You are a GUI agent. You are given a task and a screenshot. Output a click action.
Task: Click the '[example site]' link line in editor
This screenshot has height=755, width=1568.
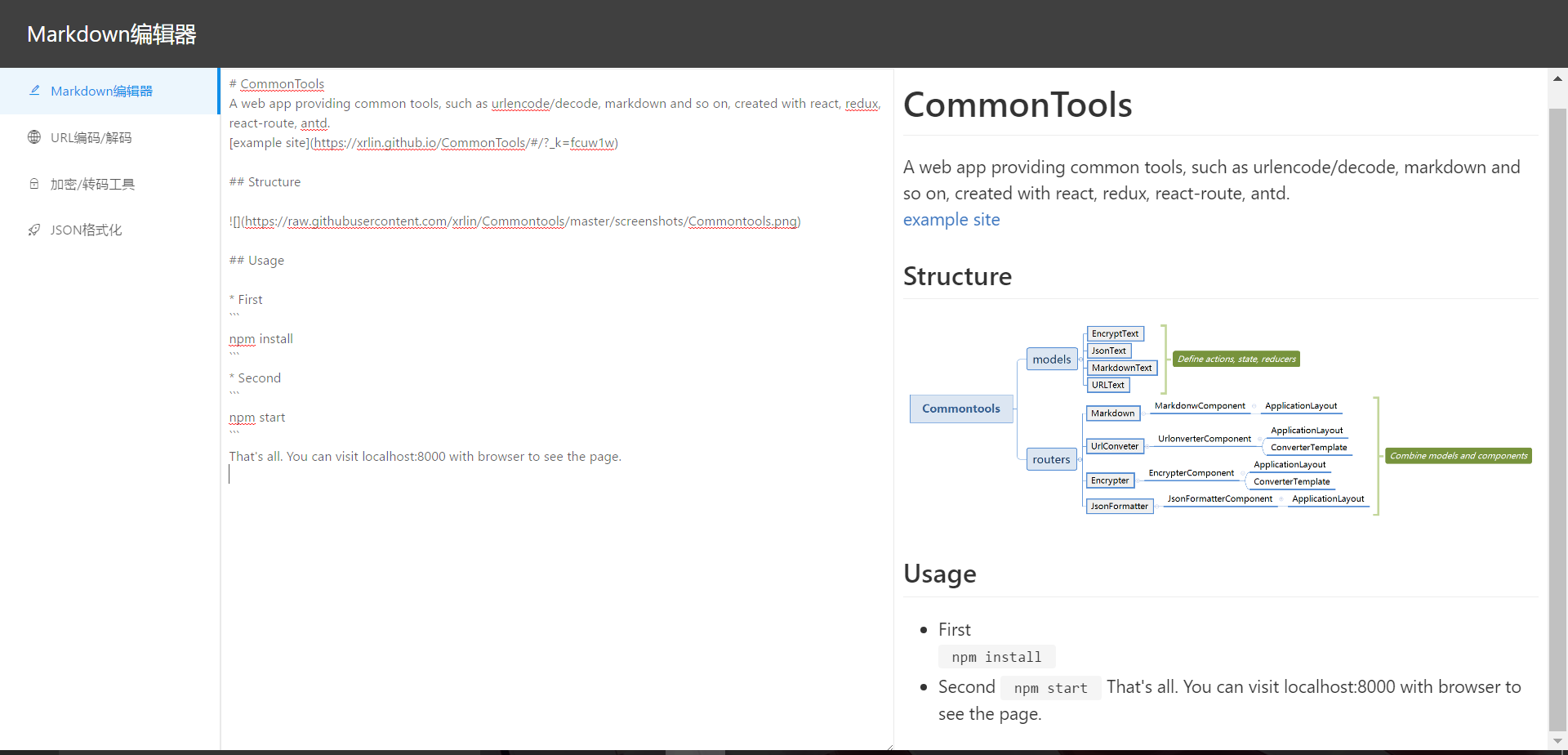[423, 143]
